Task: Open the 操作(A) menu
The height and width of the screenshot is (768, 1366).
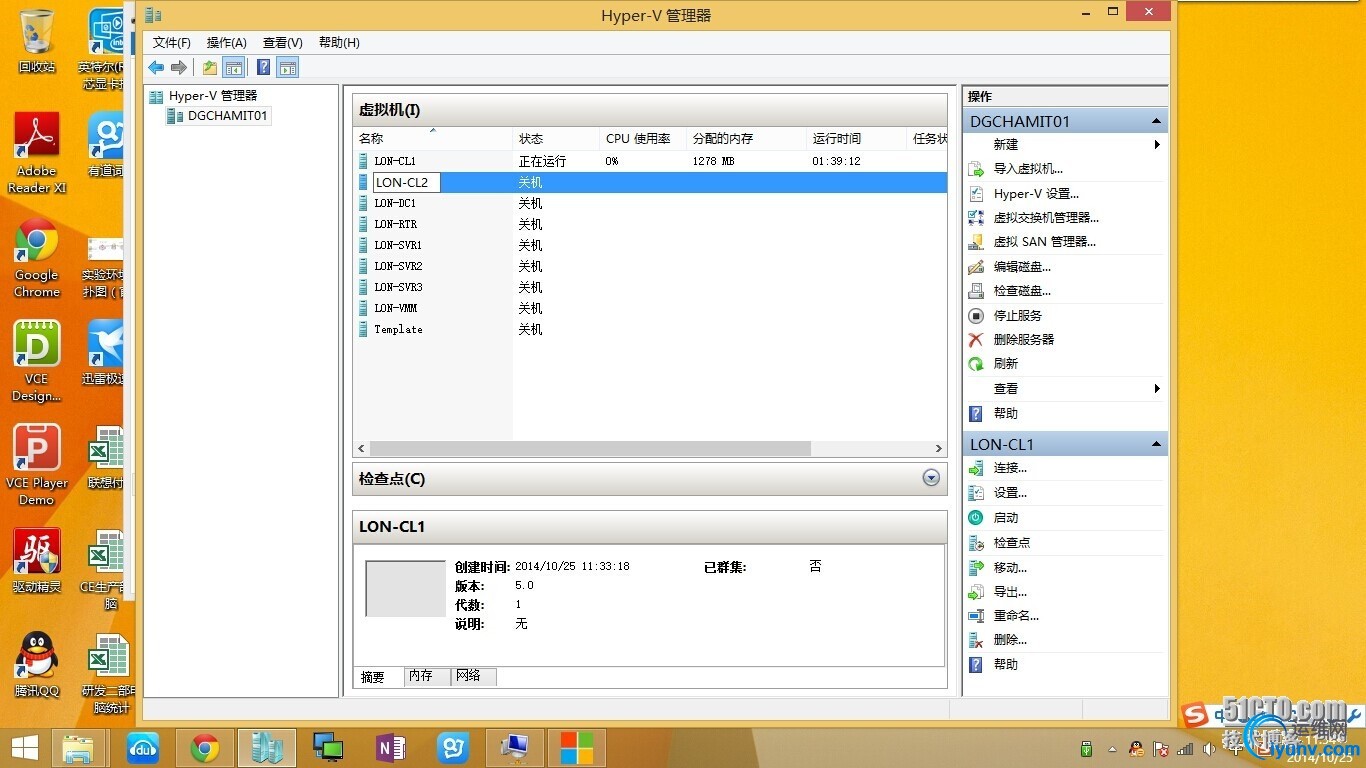Action: coord(227,42)
